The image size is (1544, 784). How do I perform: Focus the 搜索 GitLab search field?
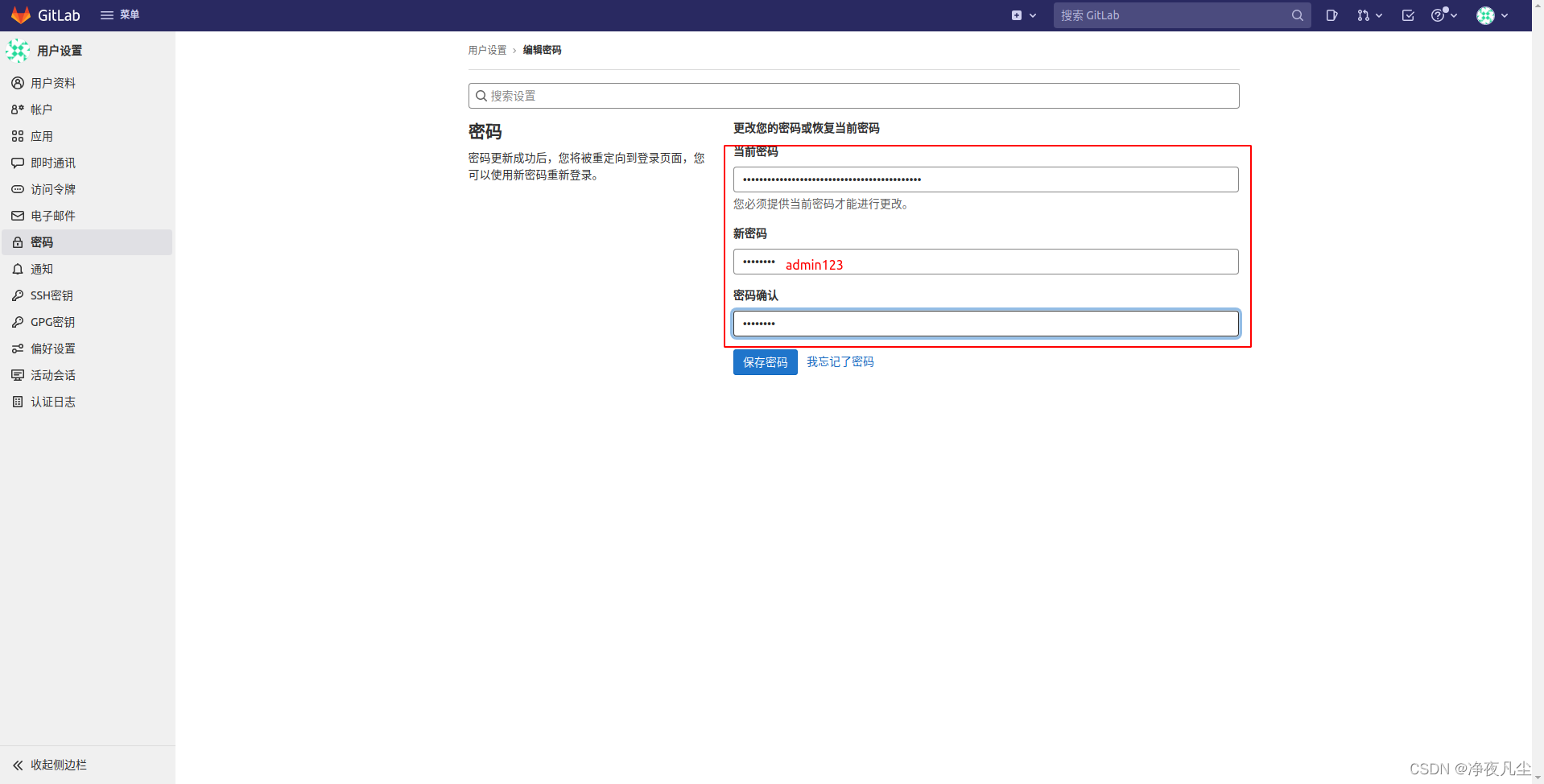[1182, 15]
